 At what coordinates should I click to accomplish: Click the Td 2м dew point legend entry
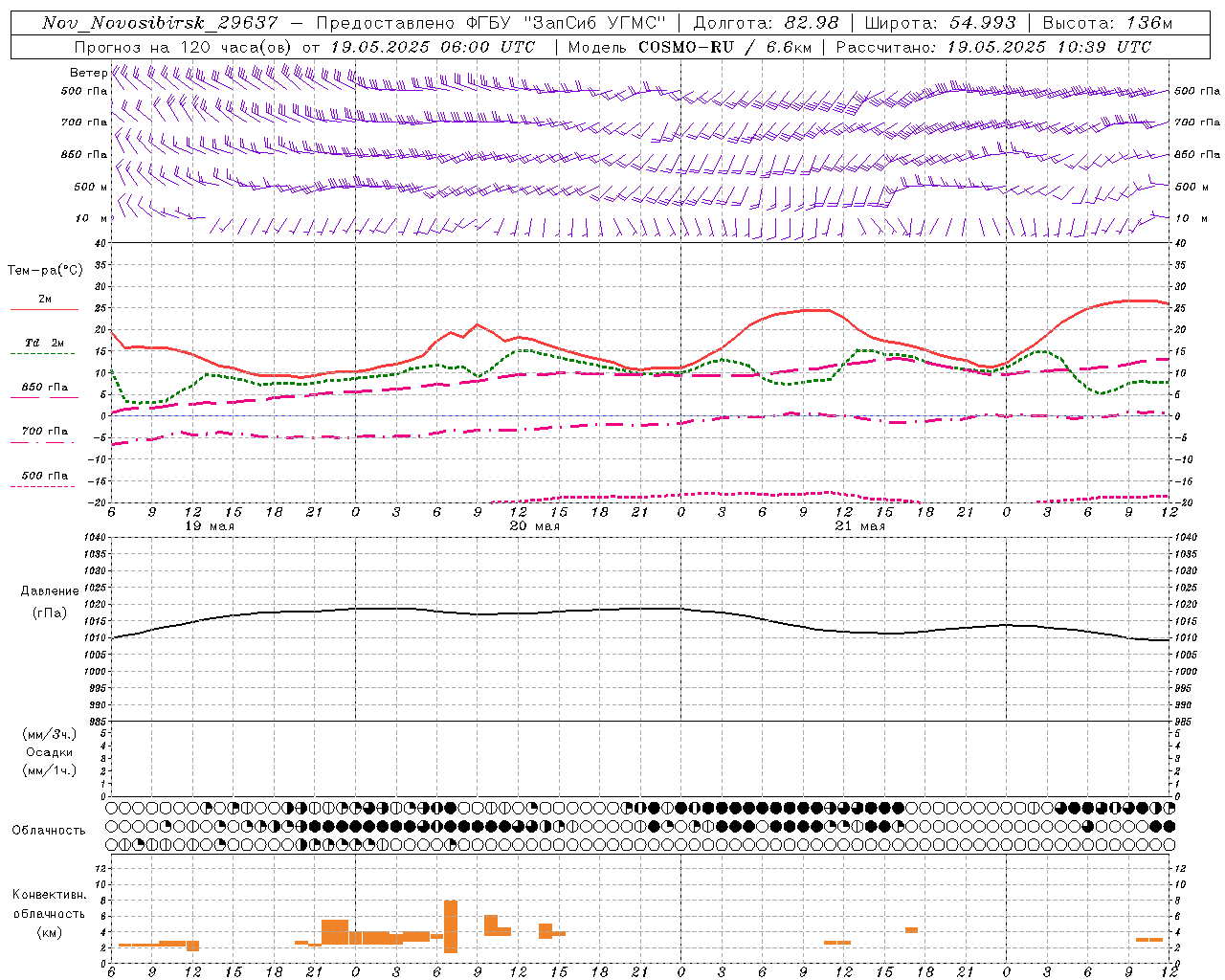(44, 343)
